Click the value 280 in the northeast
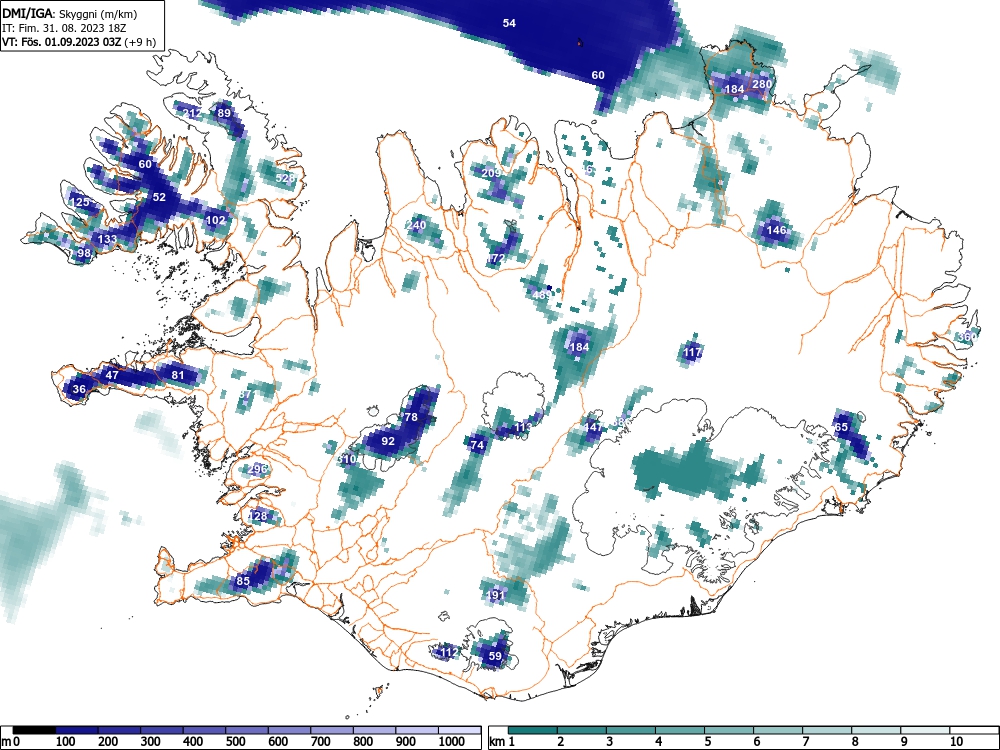Viewport: 1000px width, 750px height. 762,84
